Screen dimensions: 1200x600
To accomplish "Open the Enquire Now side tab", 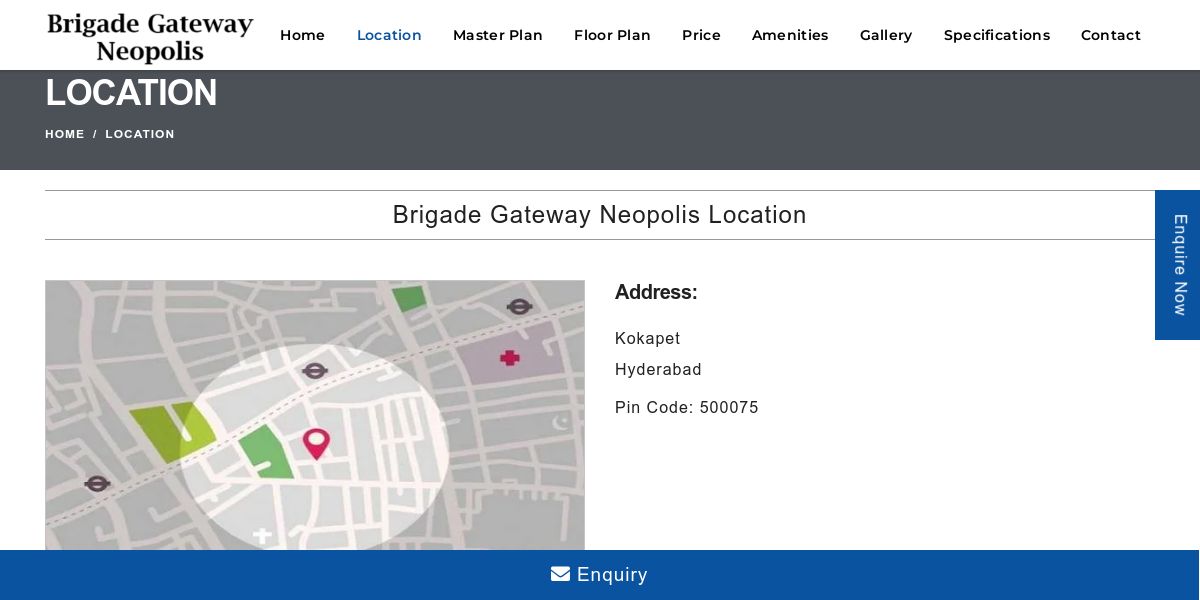I will tap(1178, 265).
